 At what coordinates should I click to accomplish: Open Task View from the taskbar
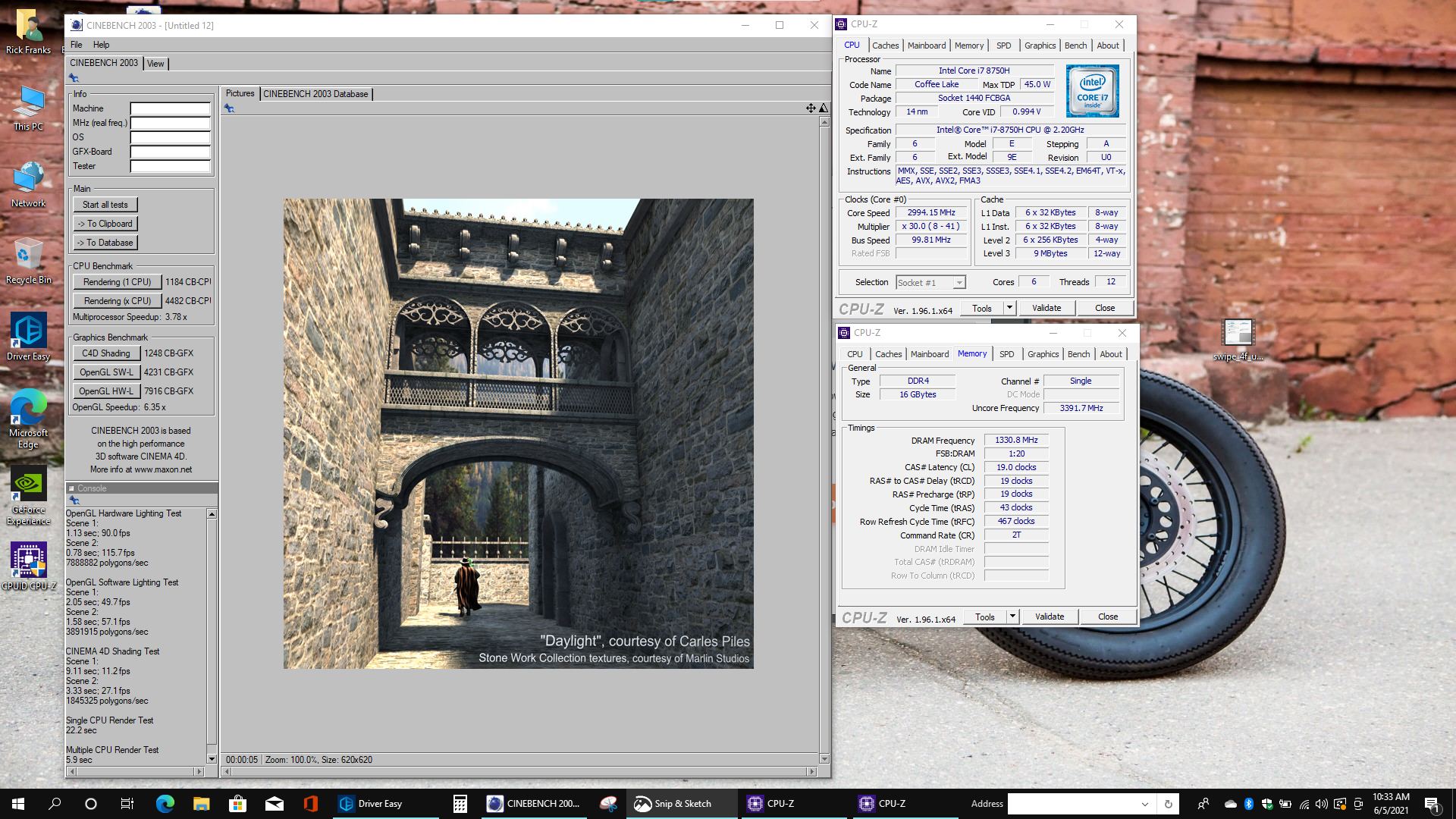tap(127, 804)
